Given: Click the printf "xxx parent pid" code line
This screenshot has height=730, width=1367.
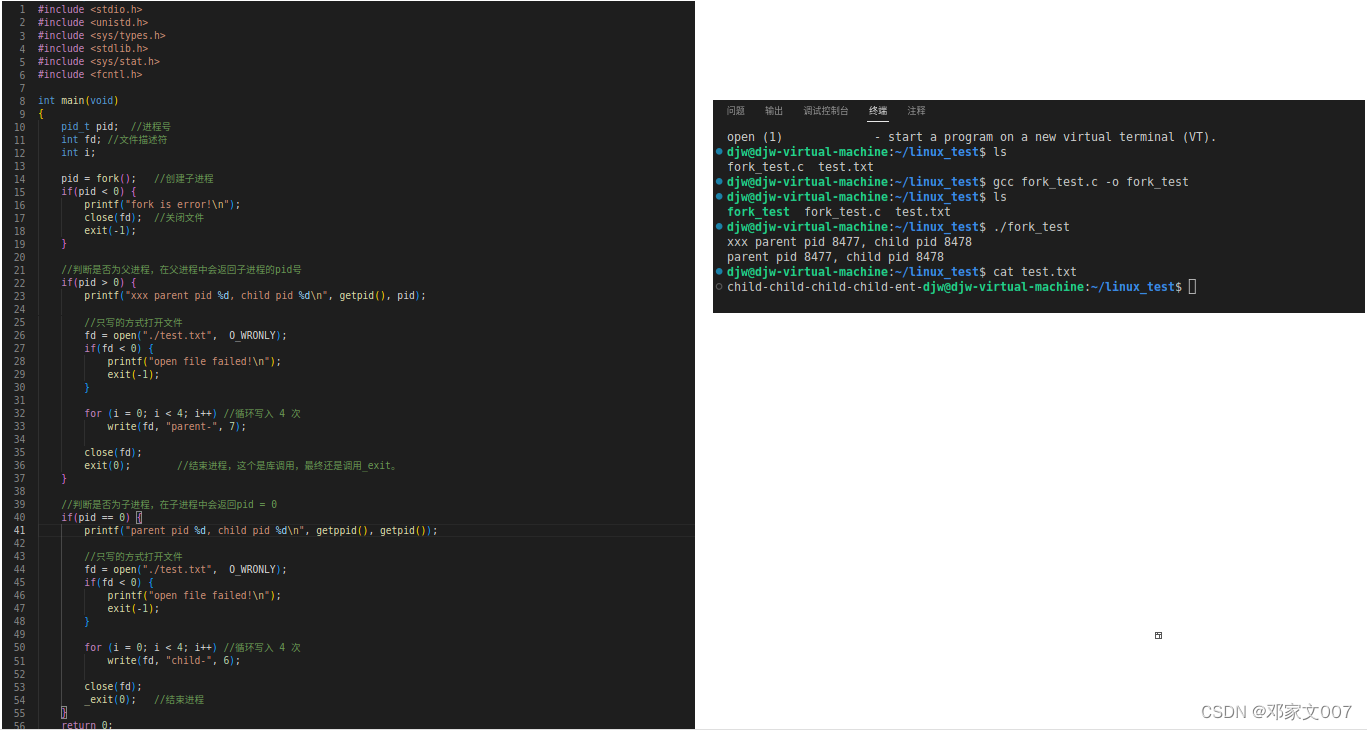Looking at the screenshot, I should click(x=255, y=296).
